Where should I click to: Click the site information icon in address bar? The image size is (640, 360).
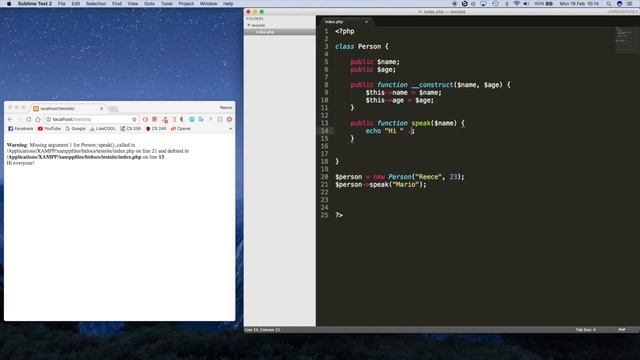point(48,119)
